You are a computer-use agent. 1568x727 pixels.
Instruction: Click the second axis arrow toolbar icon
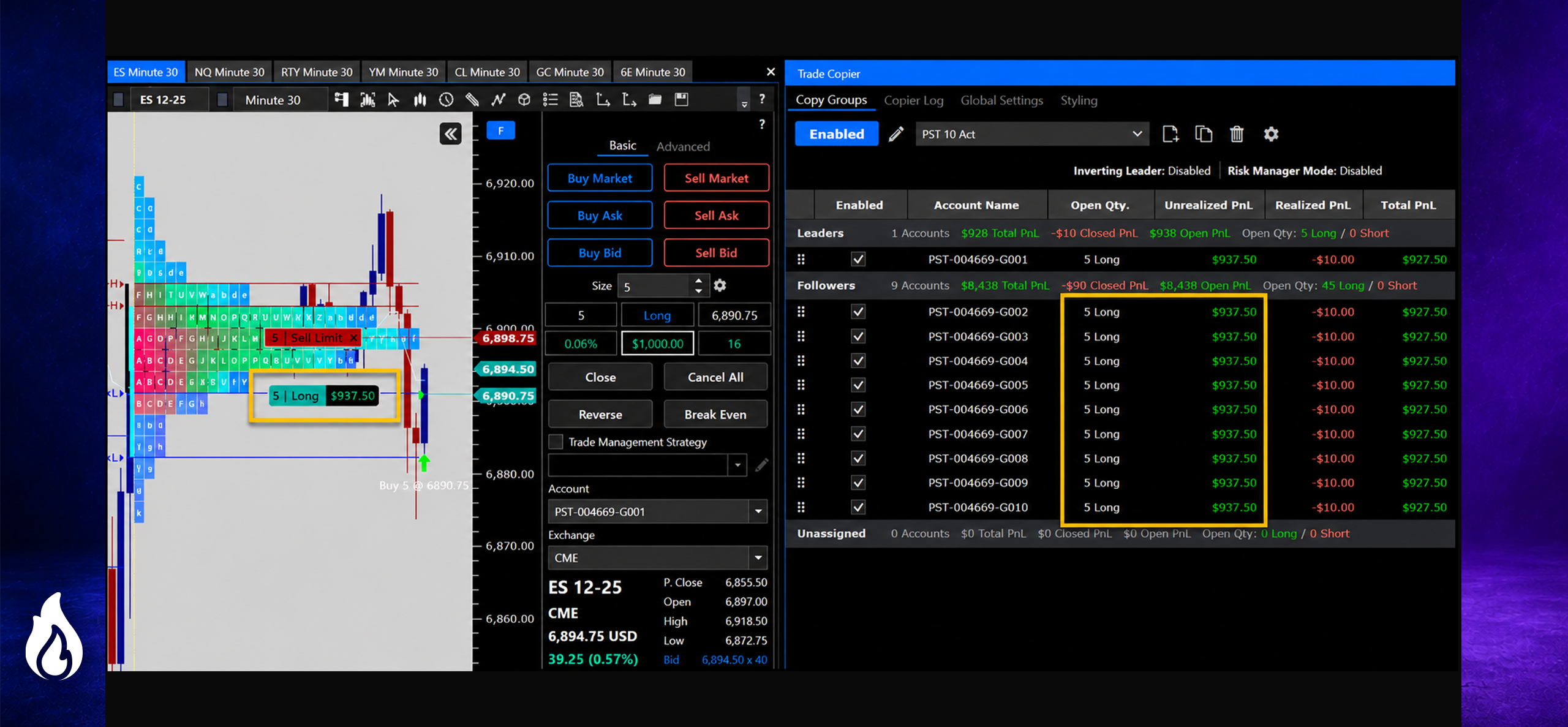click(629, 100)
